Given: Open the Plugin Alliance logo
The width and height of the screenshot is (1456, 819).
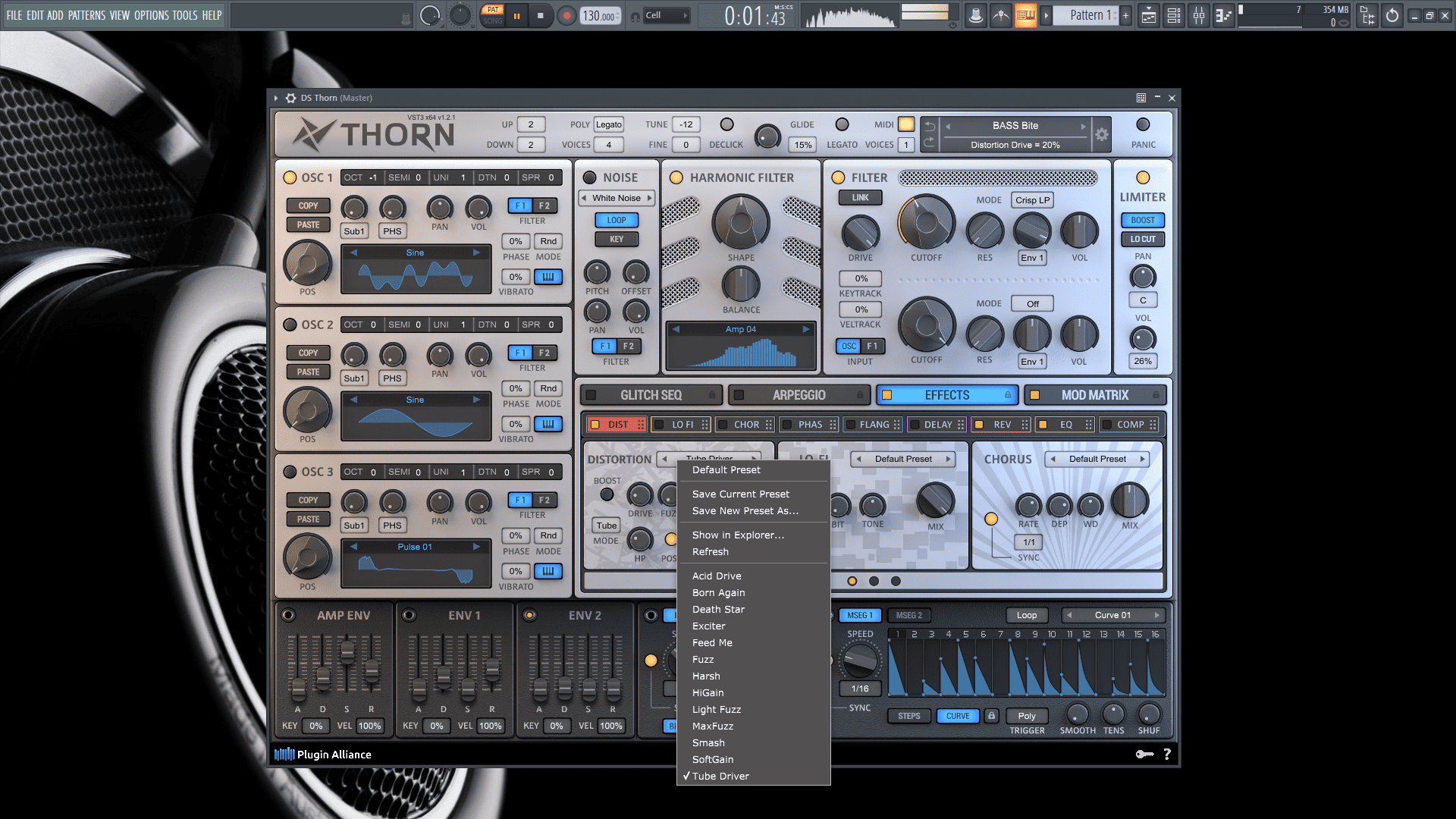Looking at the screenshot, I should 323,754.
